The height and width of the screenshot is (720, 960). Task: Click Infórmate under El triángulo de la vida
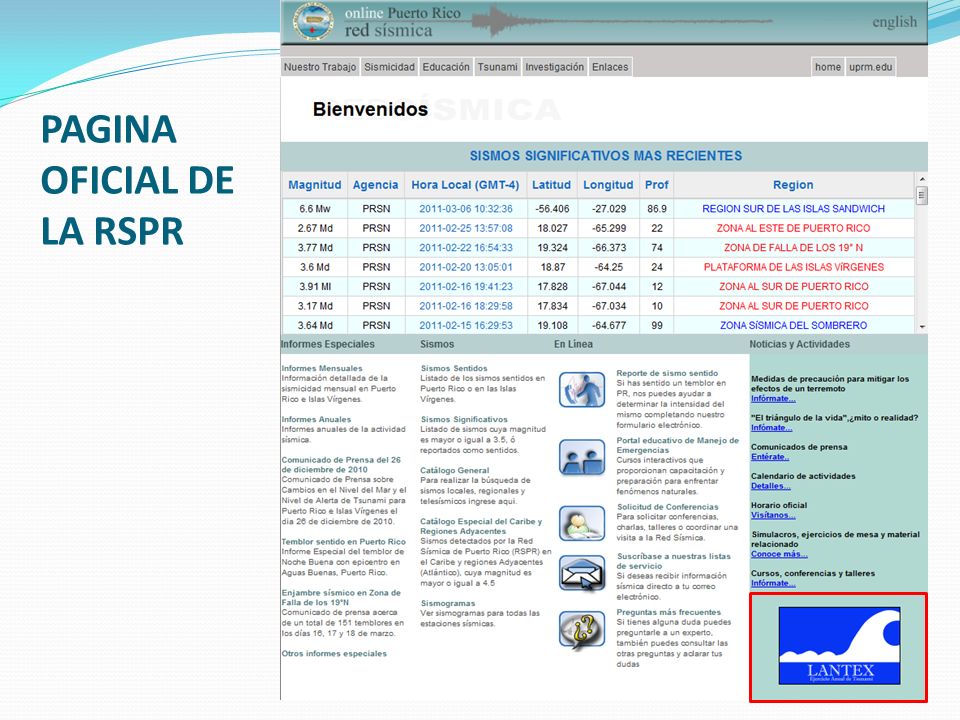tap(771, 428)
